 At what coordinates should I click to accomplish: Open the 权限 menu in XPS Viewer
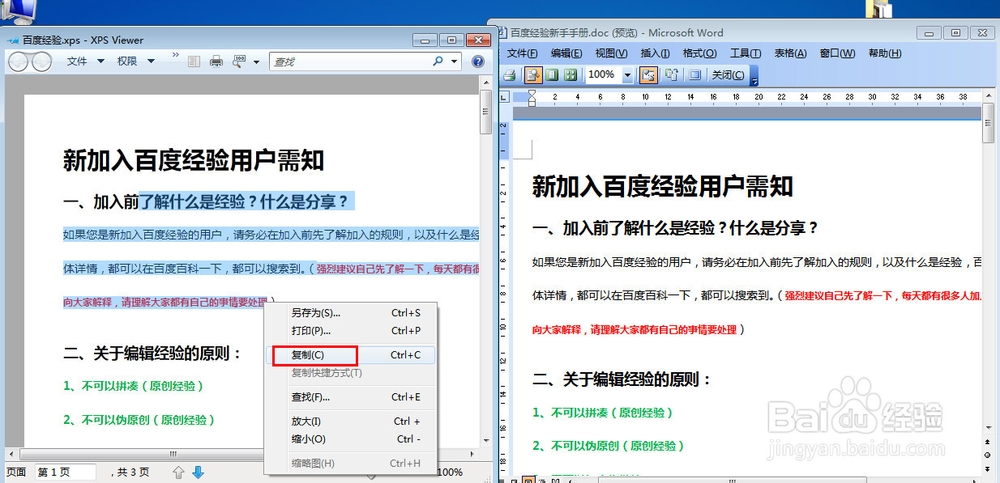[136, 61]
